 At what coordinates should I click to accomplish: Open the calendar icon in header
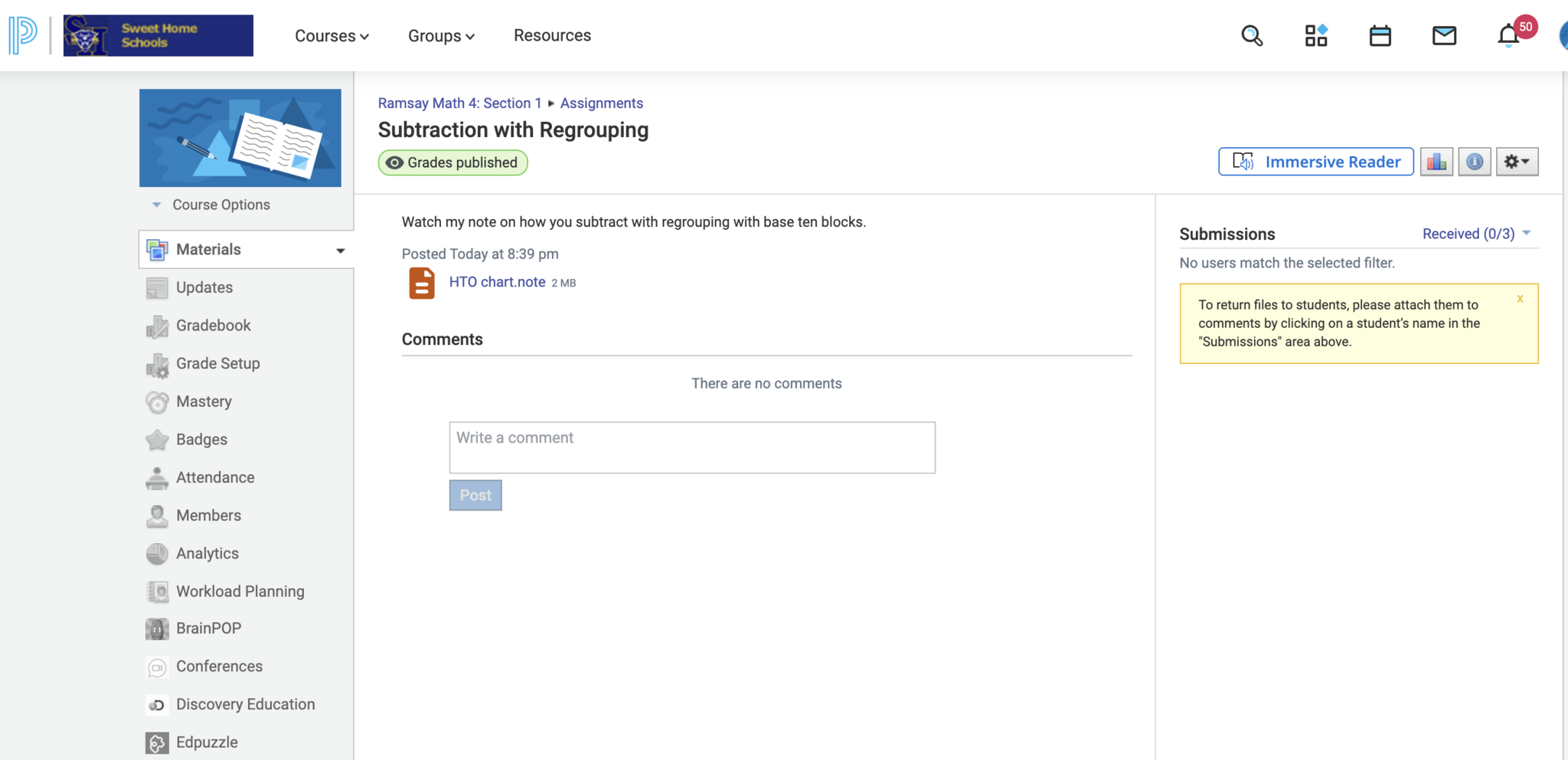(x=1380, y=36)
